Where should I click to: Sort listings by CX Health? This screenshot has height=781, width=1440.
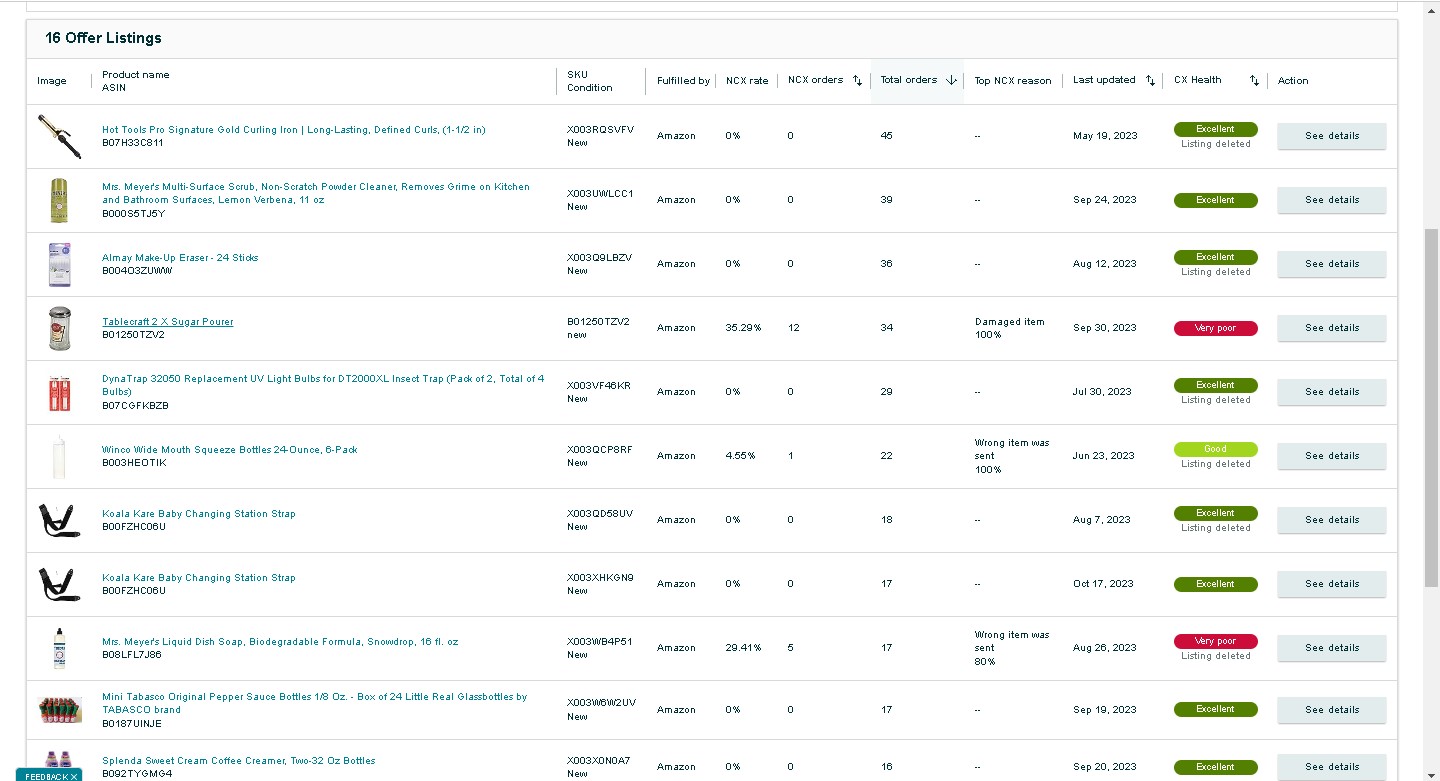point(1254,81)
